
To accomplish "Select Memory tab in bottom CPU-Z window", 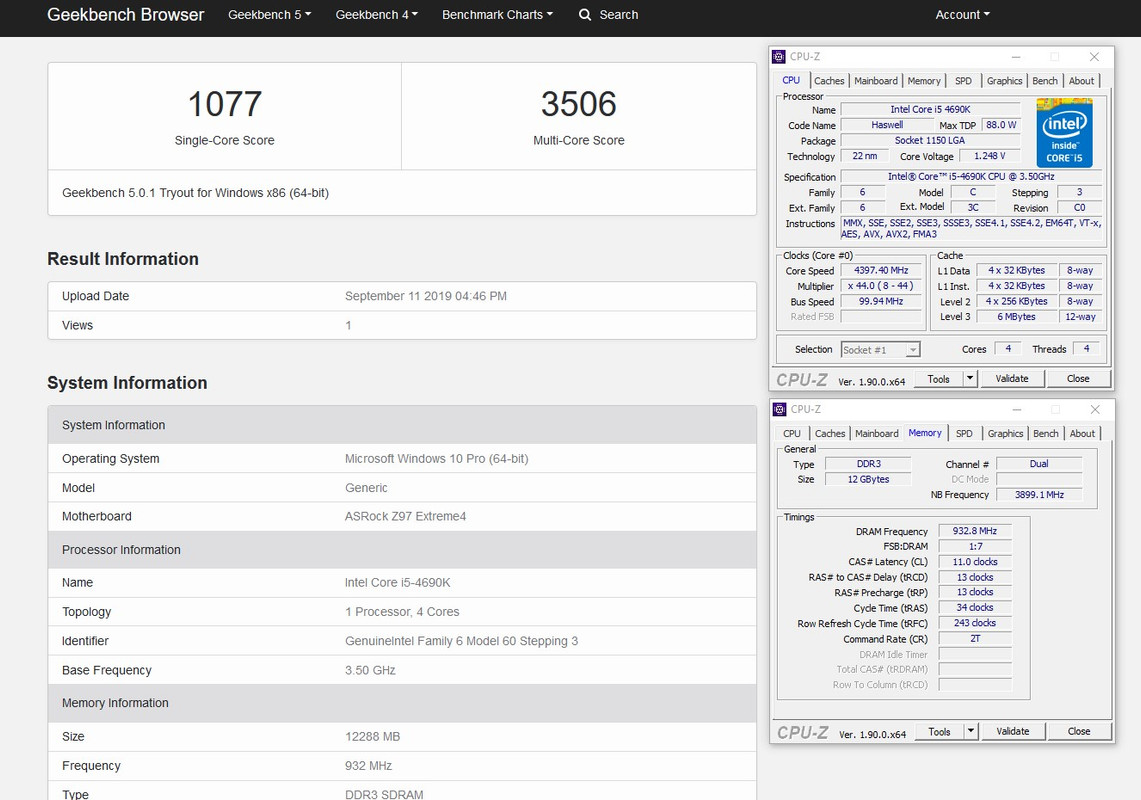I will point(925,432).
